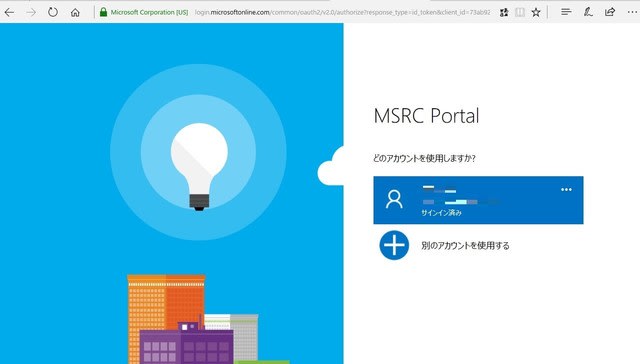Open the web notes pen icon

(588, 12)
